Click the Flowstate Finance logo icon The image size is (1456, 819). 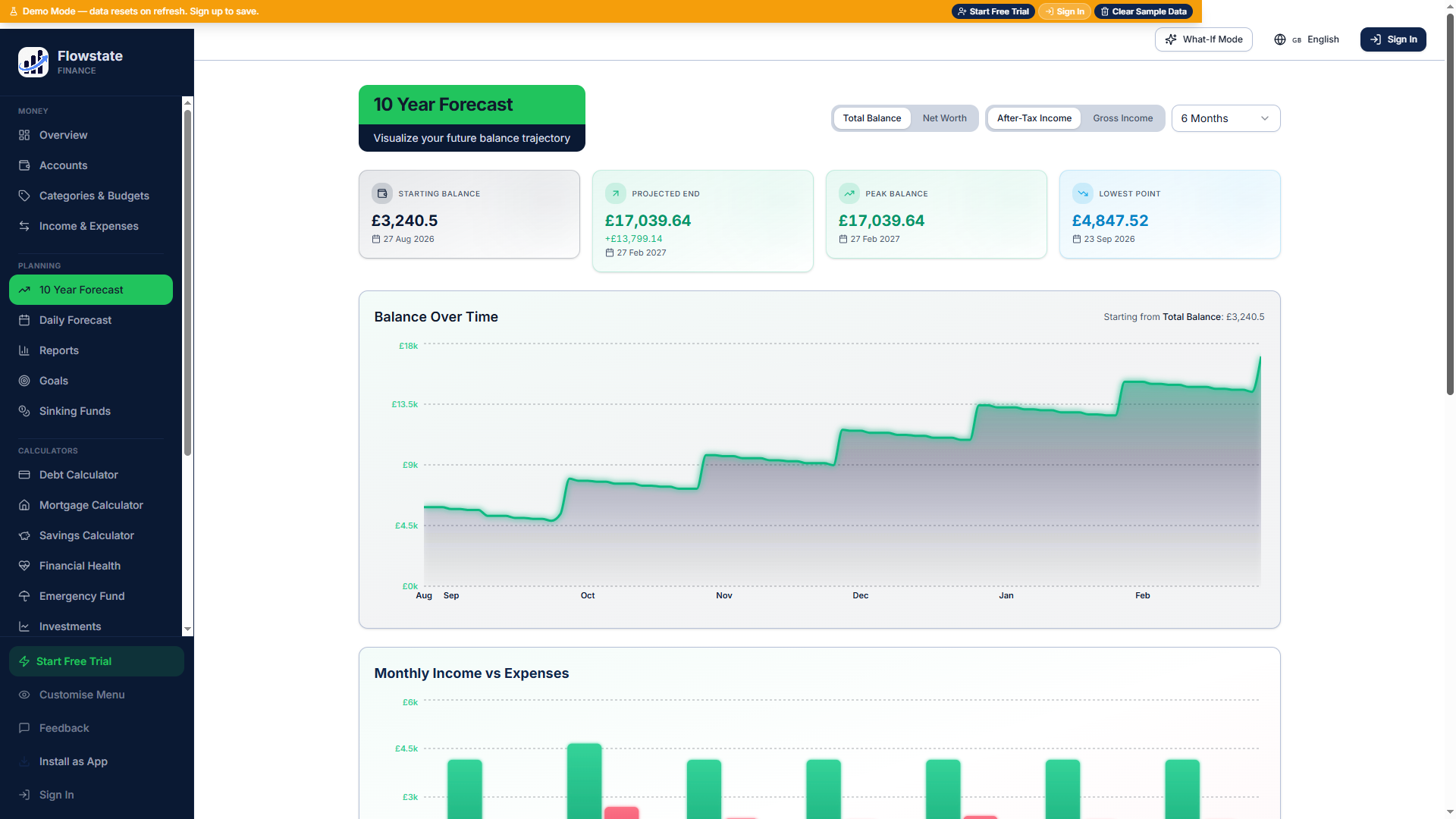tap(33, 62)
